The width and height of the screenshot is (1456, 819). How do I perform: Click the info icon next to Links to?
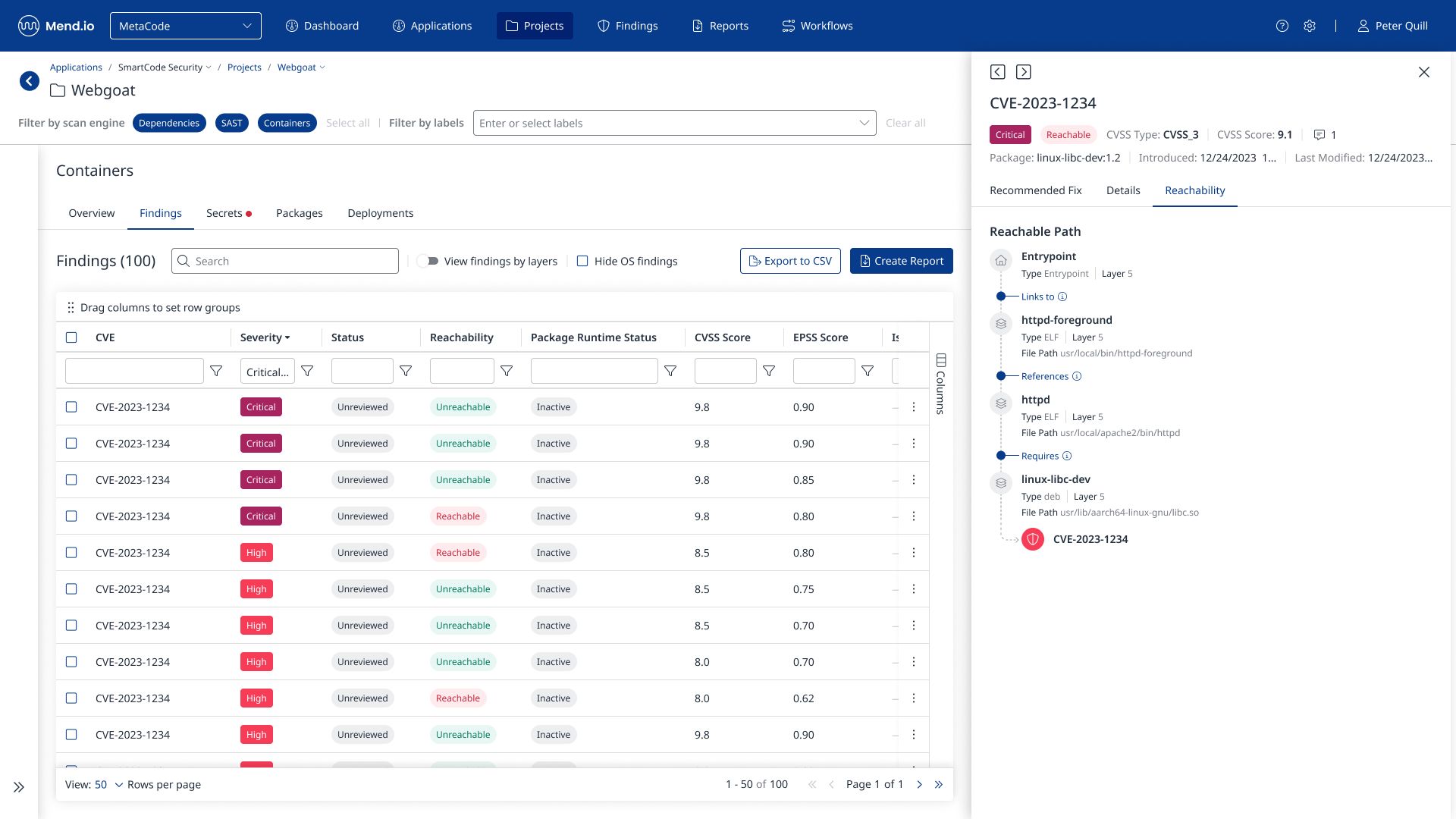click(1062, 297)
